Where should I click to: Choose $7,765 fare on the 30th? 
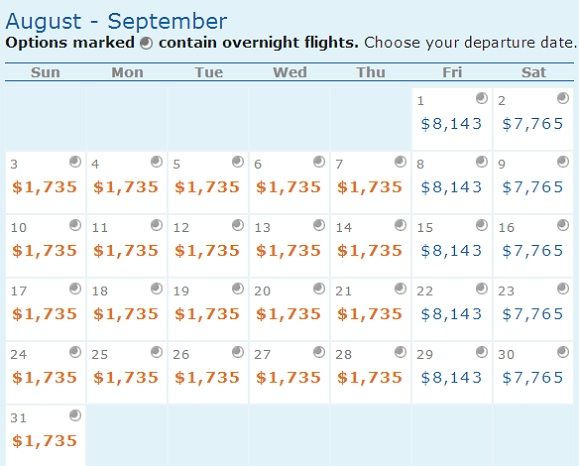[532, 378]
